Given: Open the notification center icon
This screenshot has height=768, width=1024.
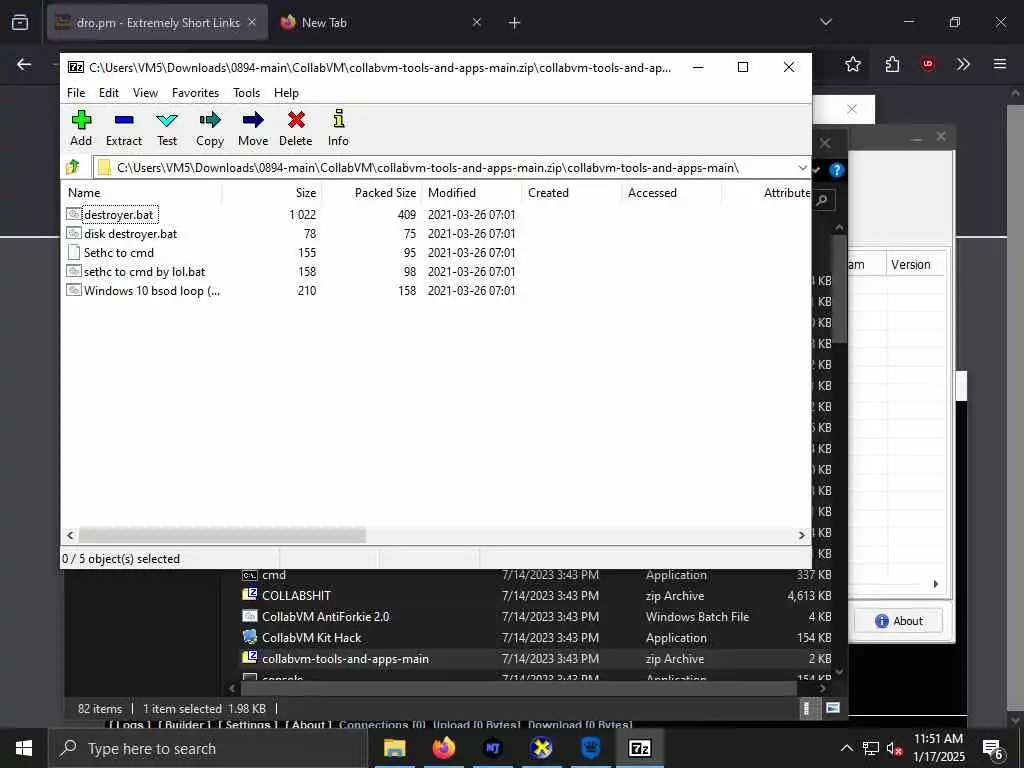Looking at the screenshot, I should pyautogui.click(x=993, y=748).
